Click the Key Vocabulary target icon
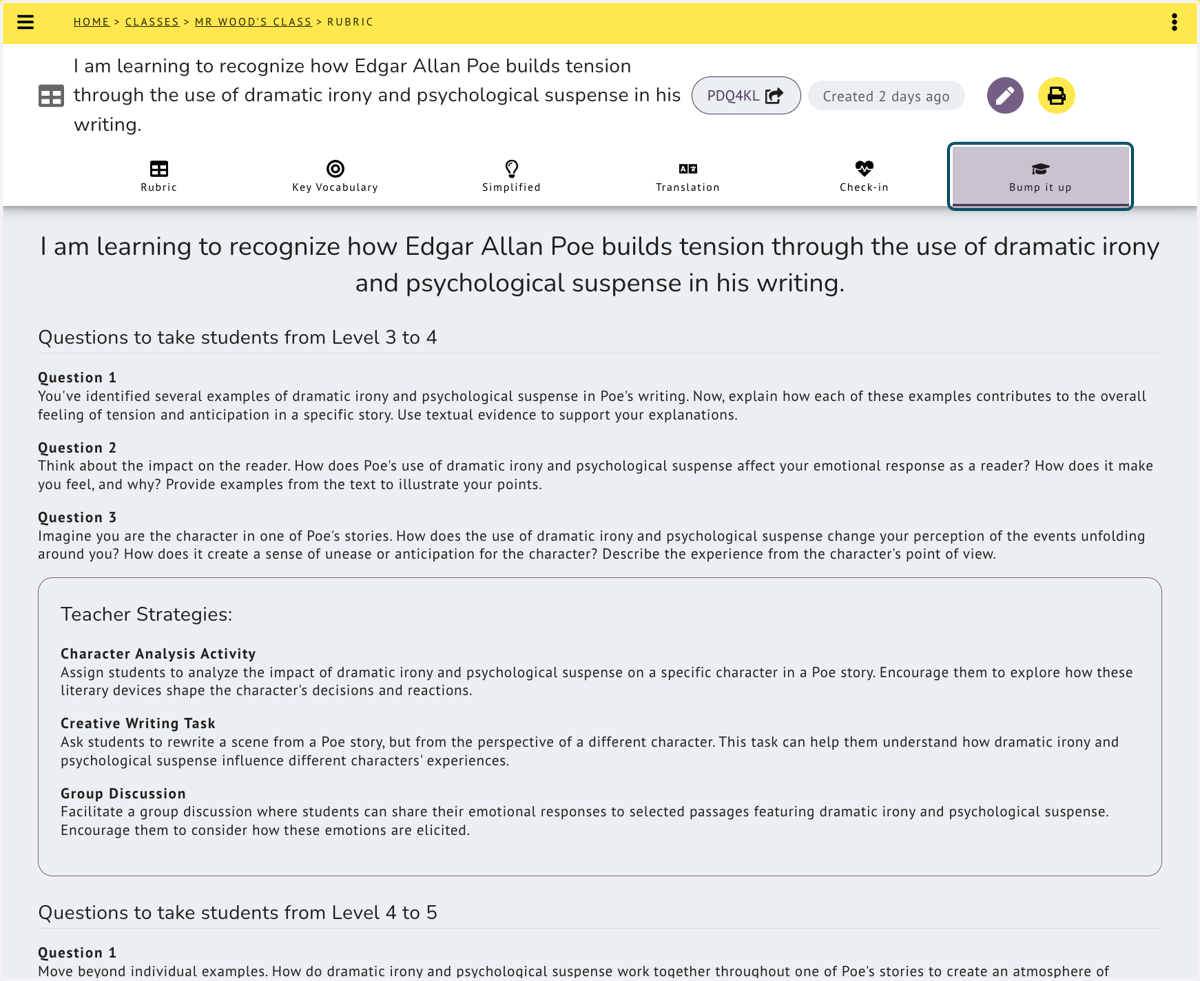This screenshot has width=1200, height=981. [335, 169]
